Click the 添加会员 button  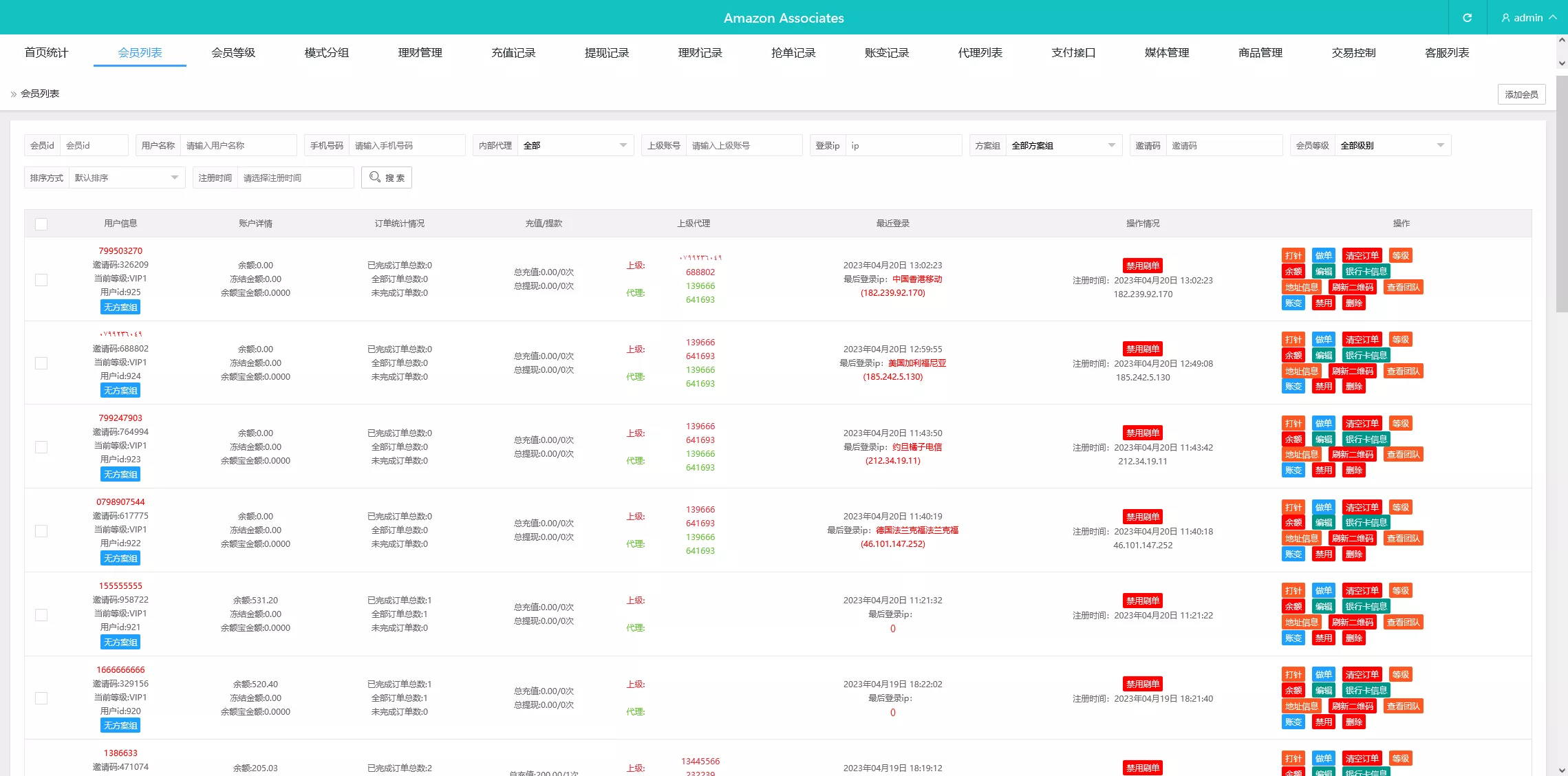tap(1521, 94)
